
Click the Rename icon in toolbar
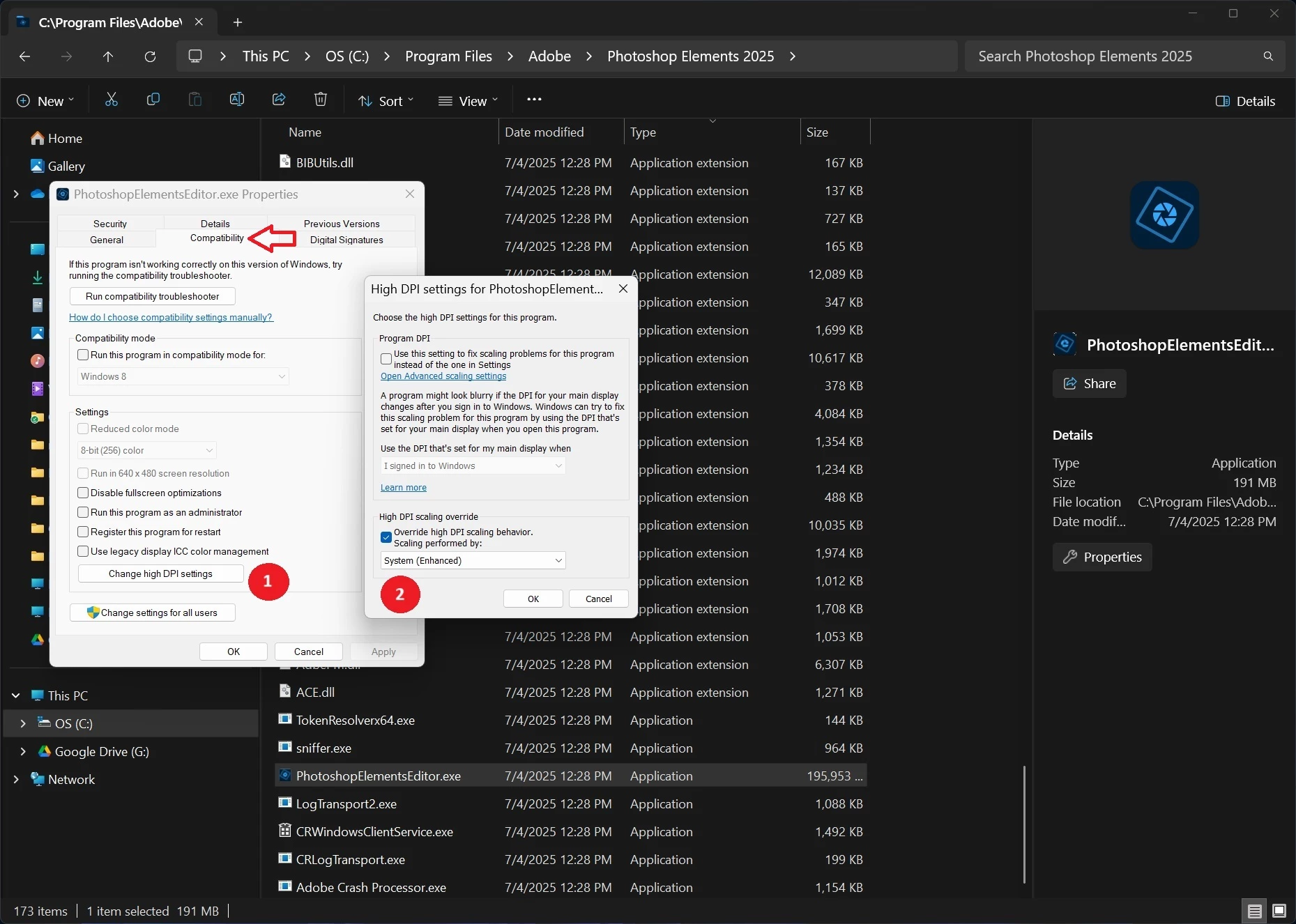(237, 100)
